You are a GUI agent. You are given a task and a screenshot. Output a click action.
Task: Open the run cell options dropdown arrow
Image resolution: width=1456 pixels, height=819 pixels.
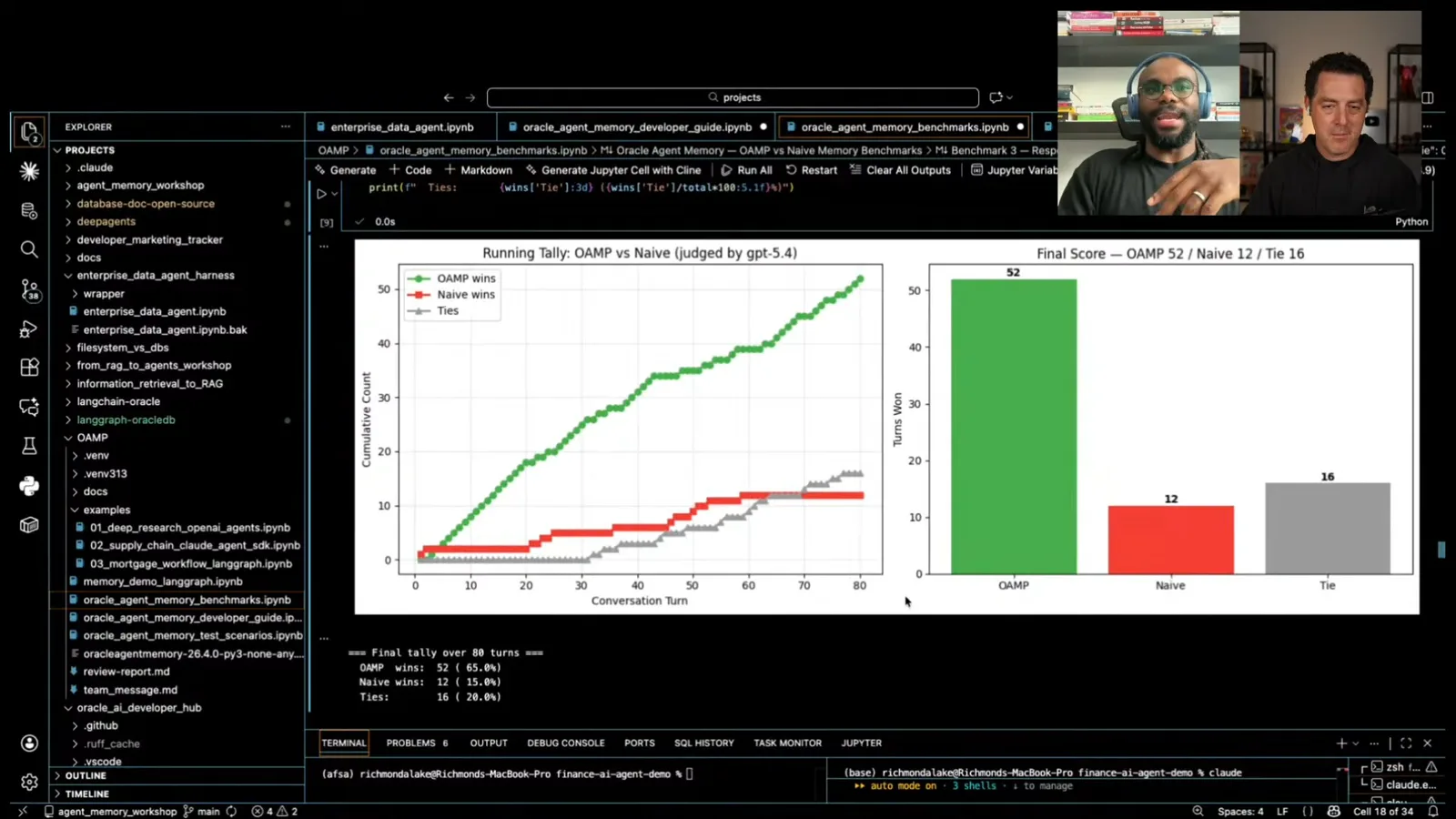(335, 194)
